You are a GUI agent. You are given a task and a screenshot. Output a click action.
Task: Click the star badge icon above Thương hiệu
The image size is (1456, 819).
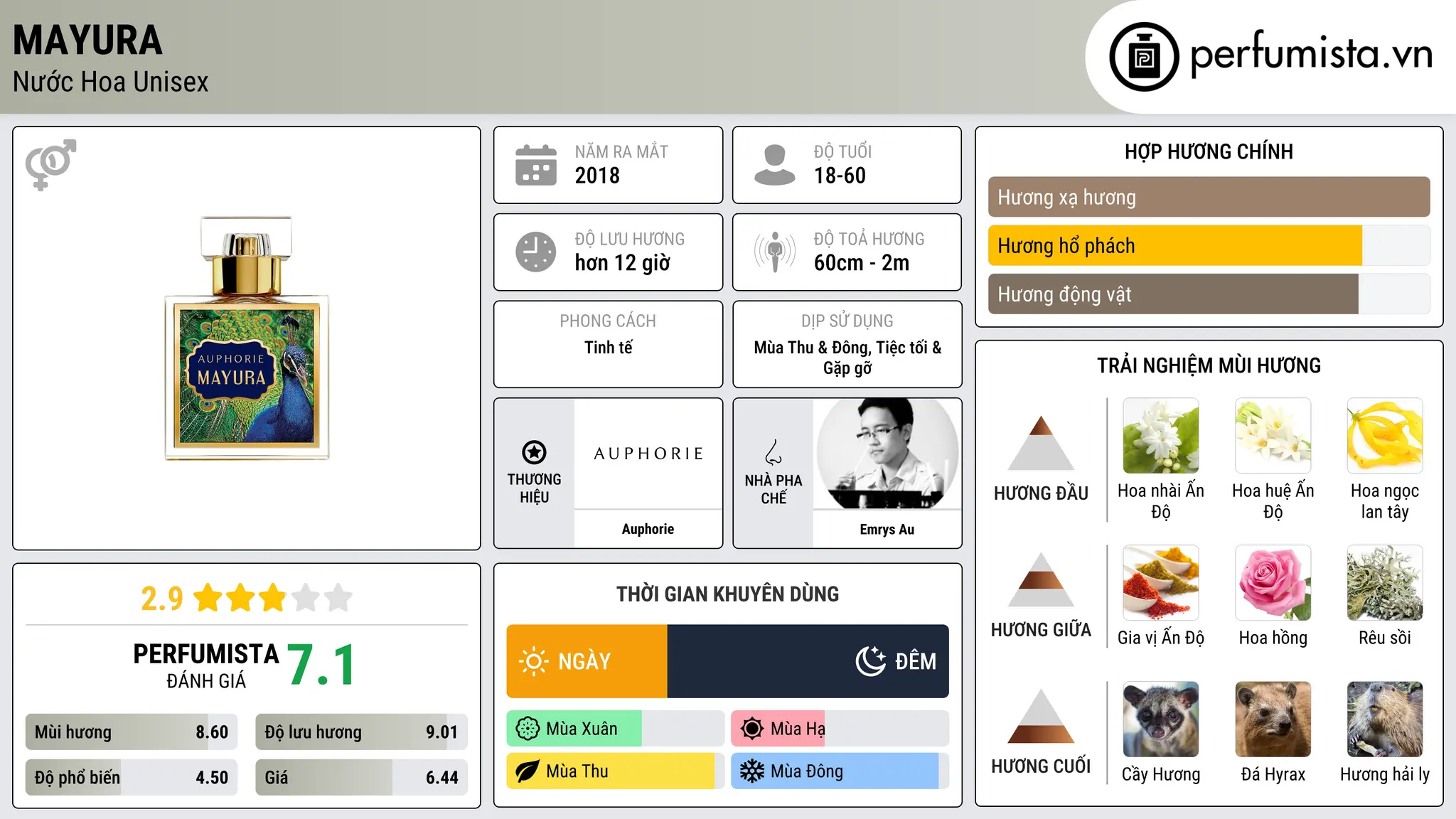click(x=534, y=452)
